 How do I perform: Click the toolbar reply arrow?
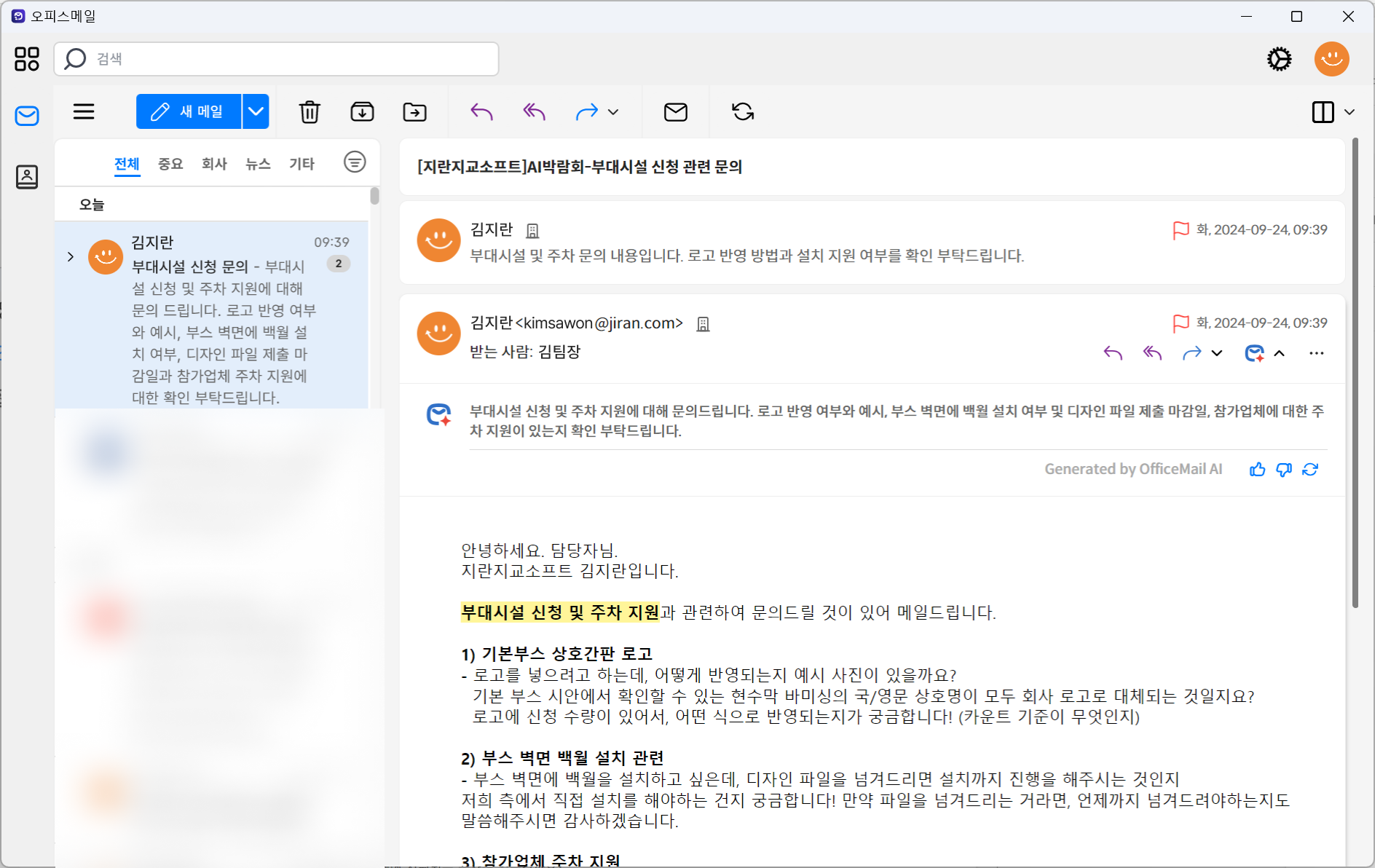481,111
